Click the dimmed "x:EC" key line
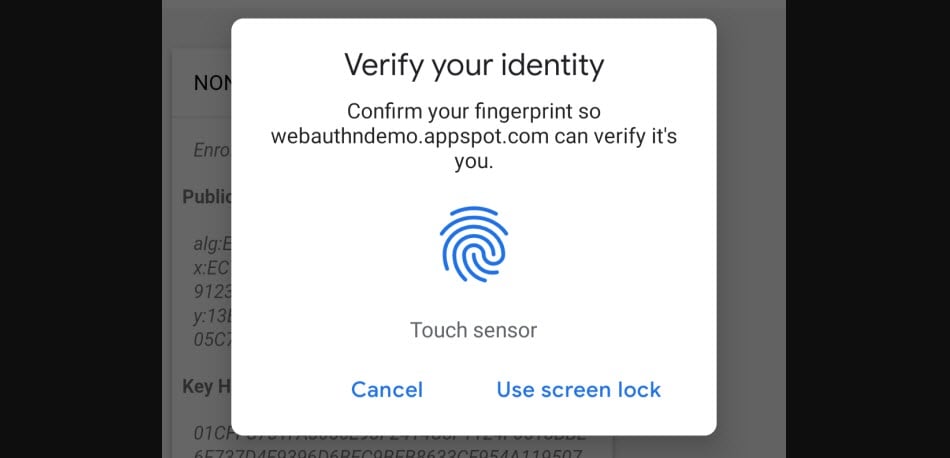This screenshot has height=458, width=950. click(212, 266)
